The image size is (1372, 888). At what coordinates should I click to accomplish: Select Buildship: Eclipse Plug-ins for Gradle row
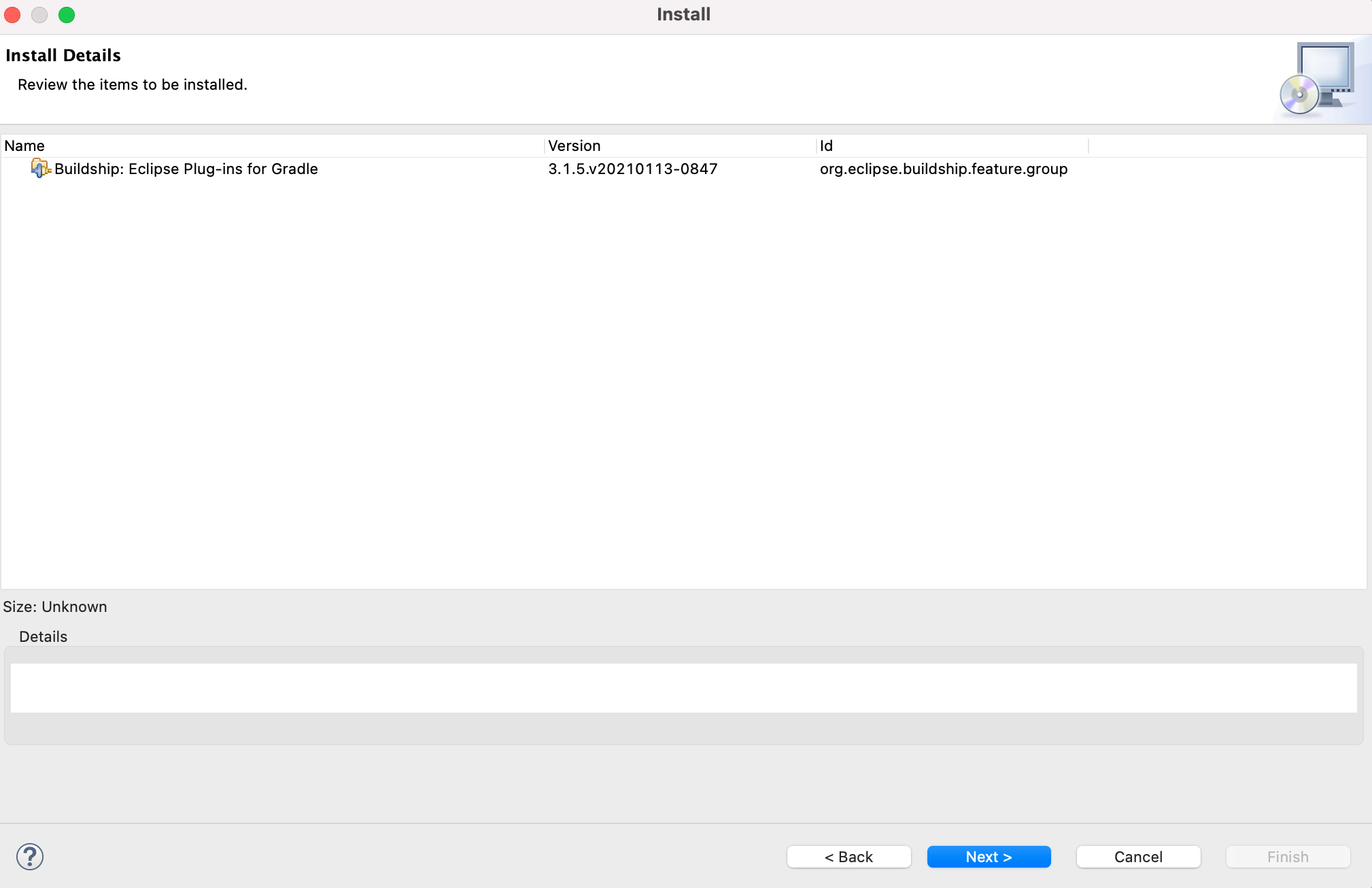click(186, 169)
